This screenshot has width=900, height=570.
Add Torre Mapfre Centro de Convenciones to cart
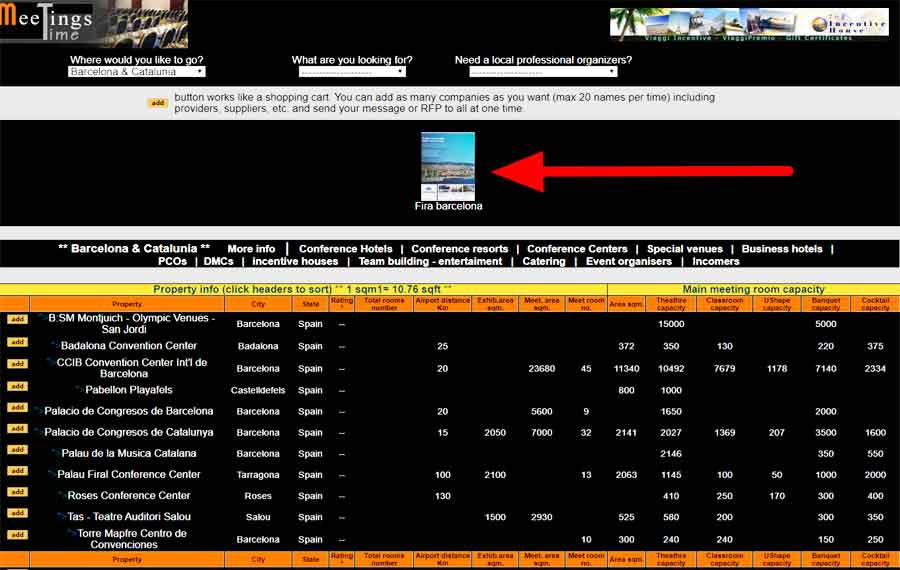pyautogui.click(x=17, y=534)
